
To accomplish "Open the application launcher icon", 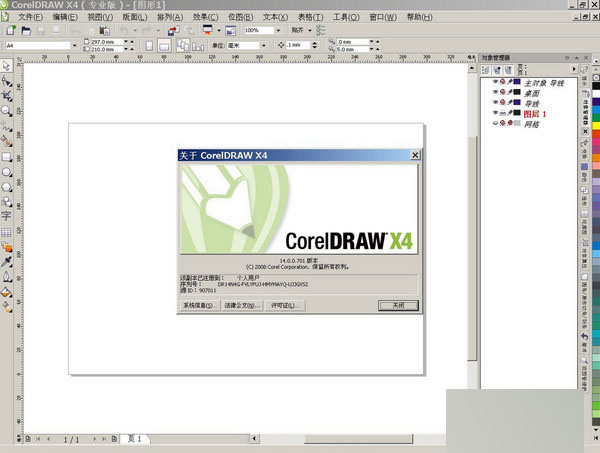I will pyautogui.click(x=207, y=30).
